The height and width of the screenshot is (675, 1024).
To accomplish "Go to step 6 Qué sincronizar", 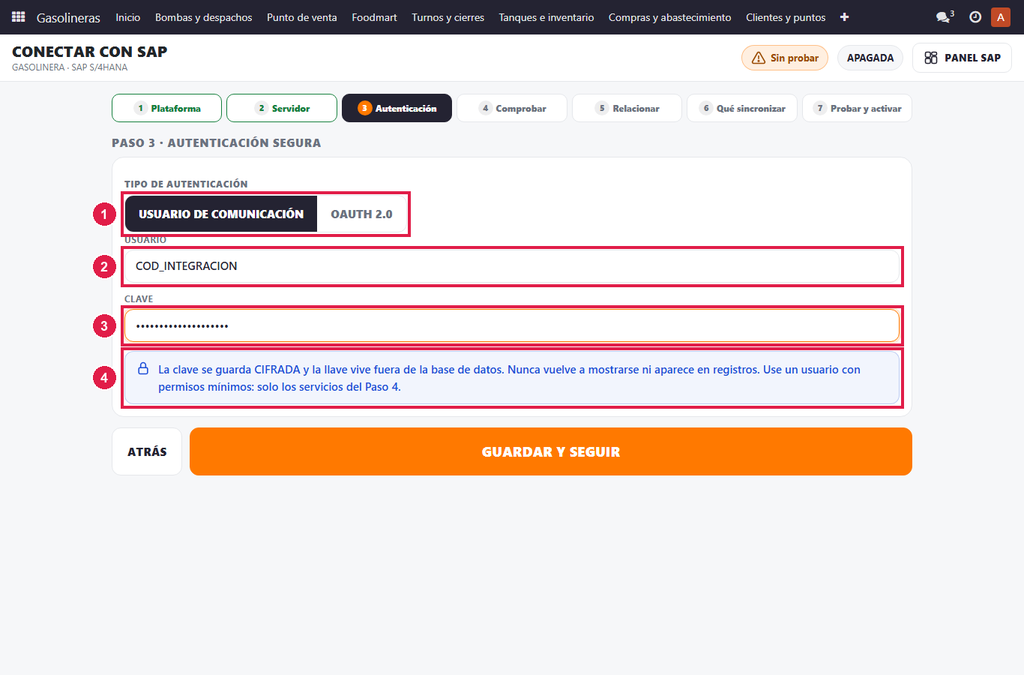I will pyautogui.click(x=742, y=108).
